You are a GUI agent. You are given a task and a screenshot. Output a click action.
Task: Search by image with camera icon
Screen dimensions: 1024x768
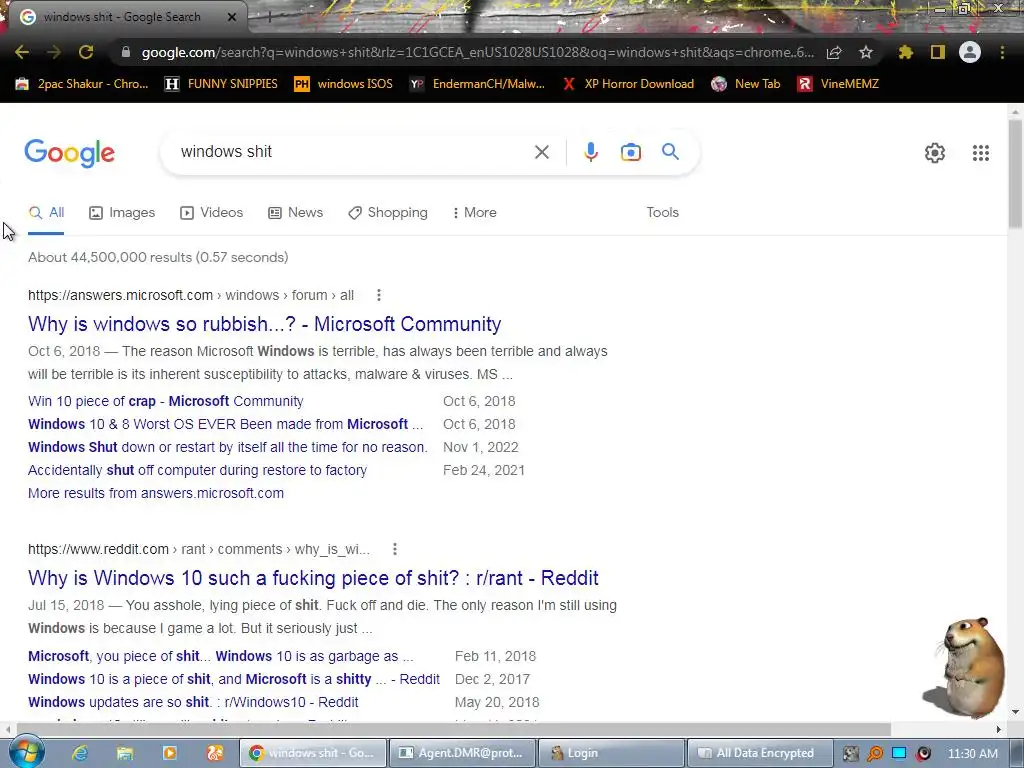tap(631, 152)
